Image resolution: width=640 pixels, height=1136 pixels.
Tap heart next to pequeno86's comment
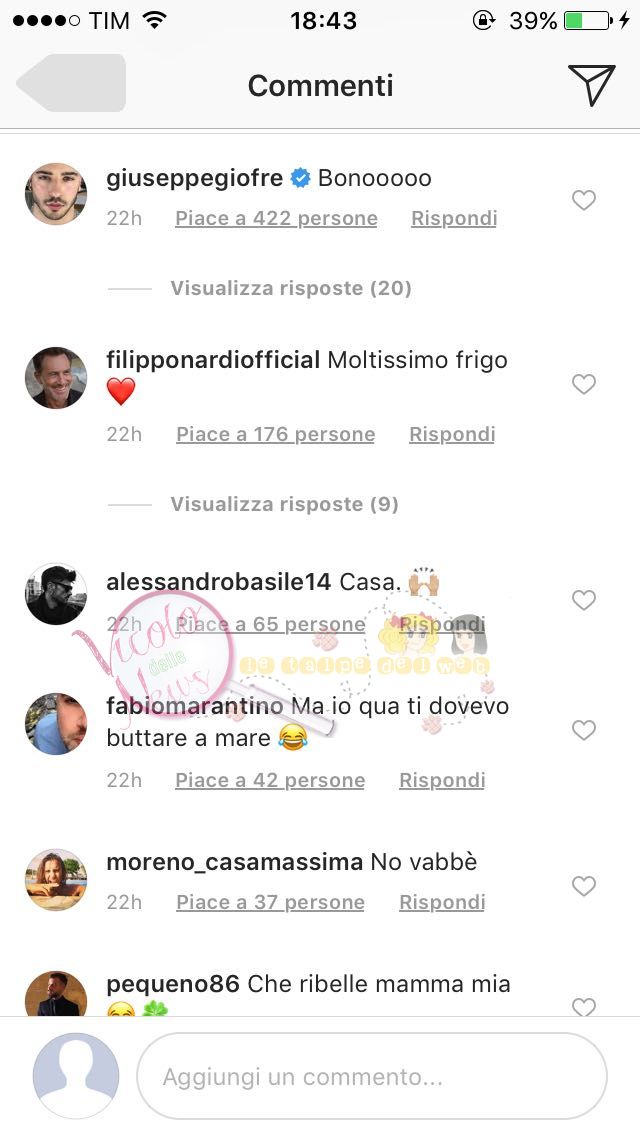[x=583, y=1006]
